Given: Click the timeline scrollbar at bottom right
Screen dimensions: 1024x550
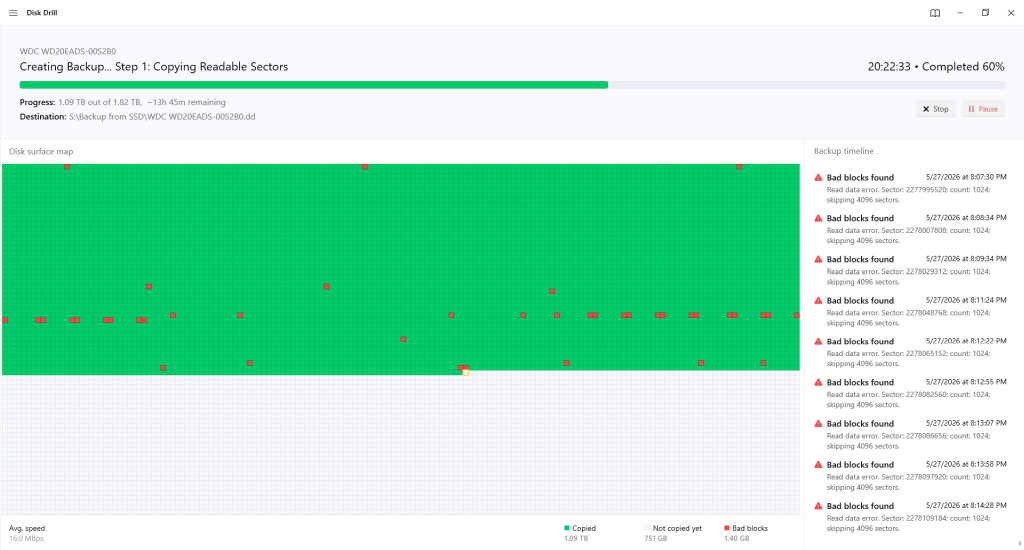Looking at the screenshot, I should coord(1019,543).
